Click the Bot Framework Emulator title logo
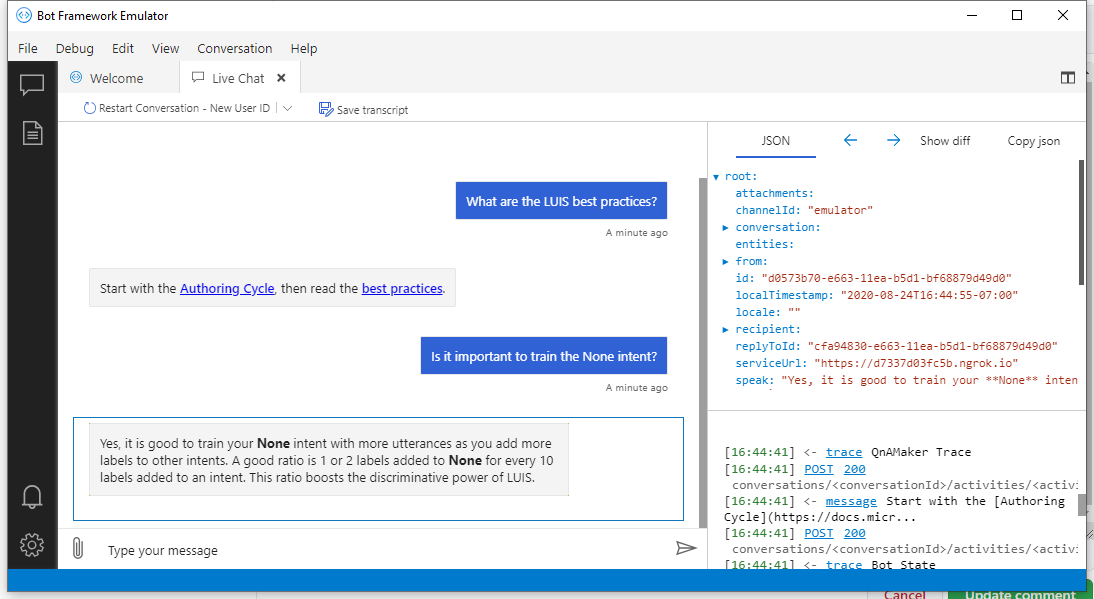This screenshot has height=599, width=1094. point(24,15)
